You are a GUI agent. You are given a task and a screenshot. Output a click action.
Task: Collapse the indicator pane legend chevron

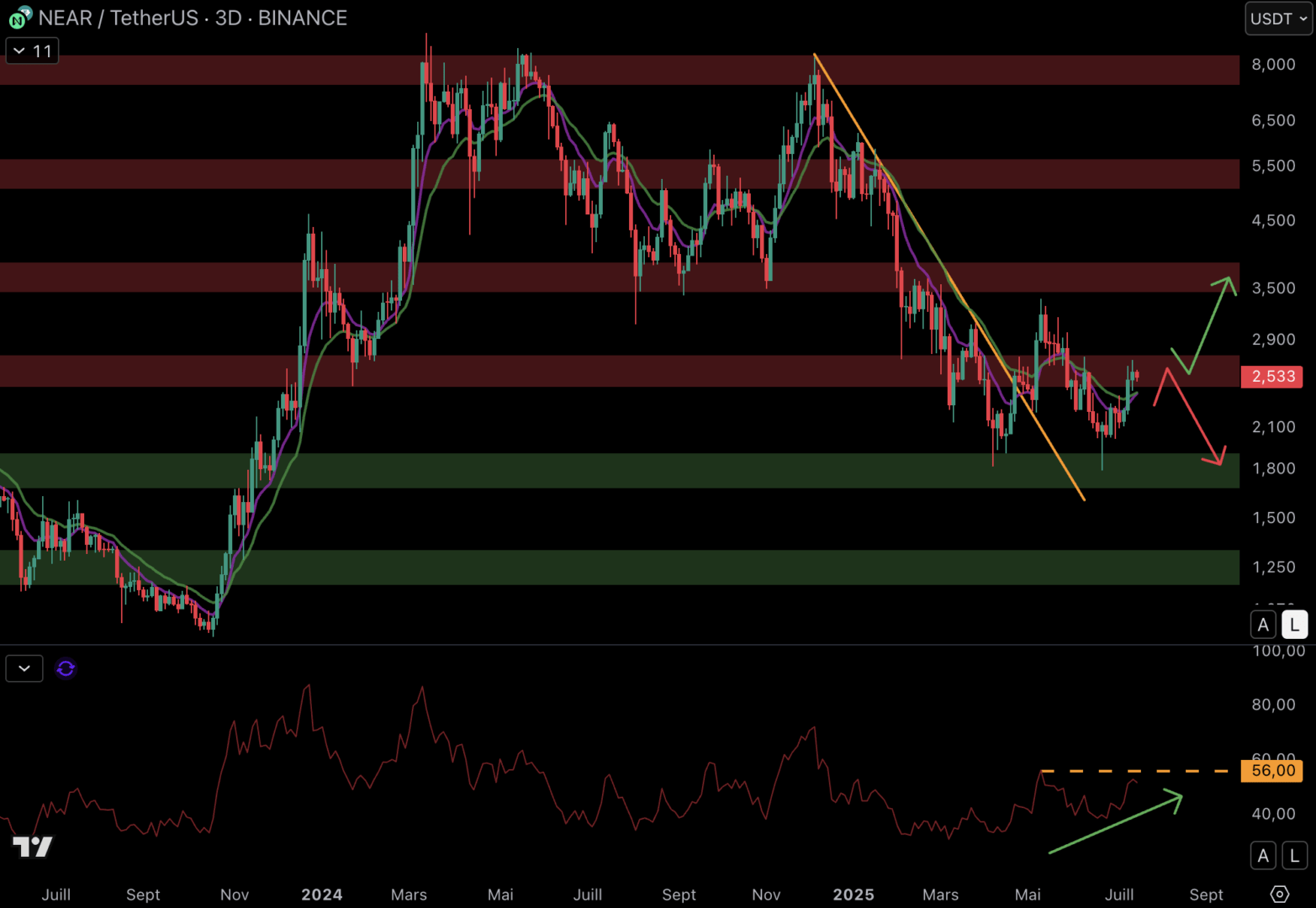[24, 668]
